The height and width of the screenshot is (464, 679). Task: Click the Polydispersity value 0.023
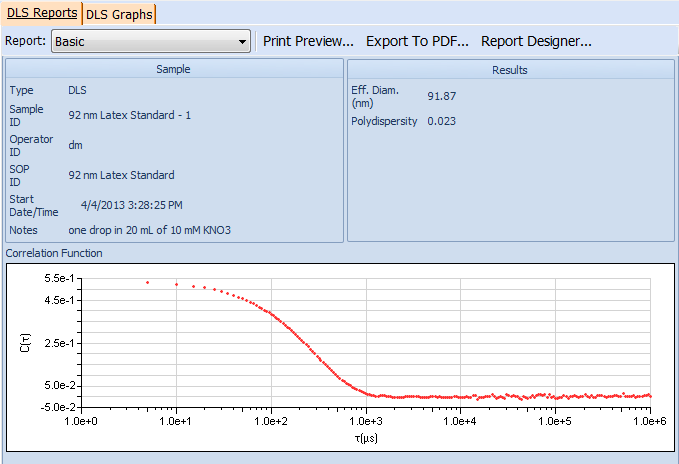click(x=441, y=121)
